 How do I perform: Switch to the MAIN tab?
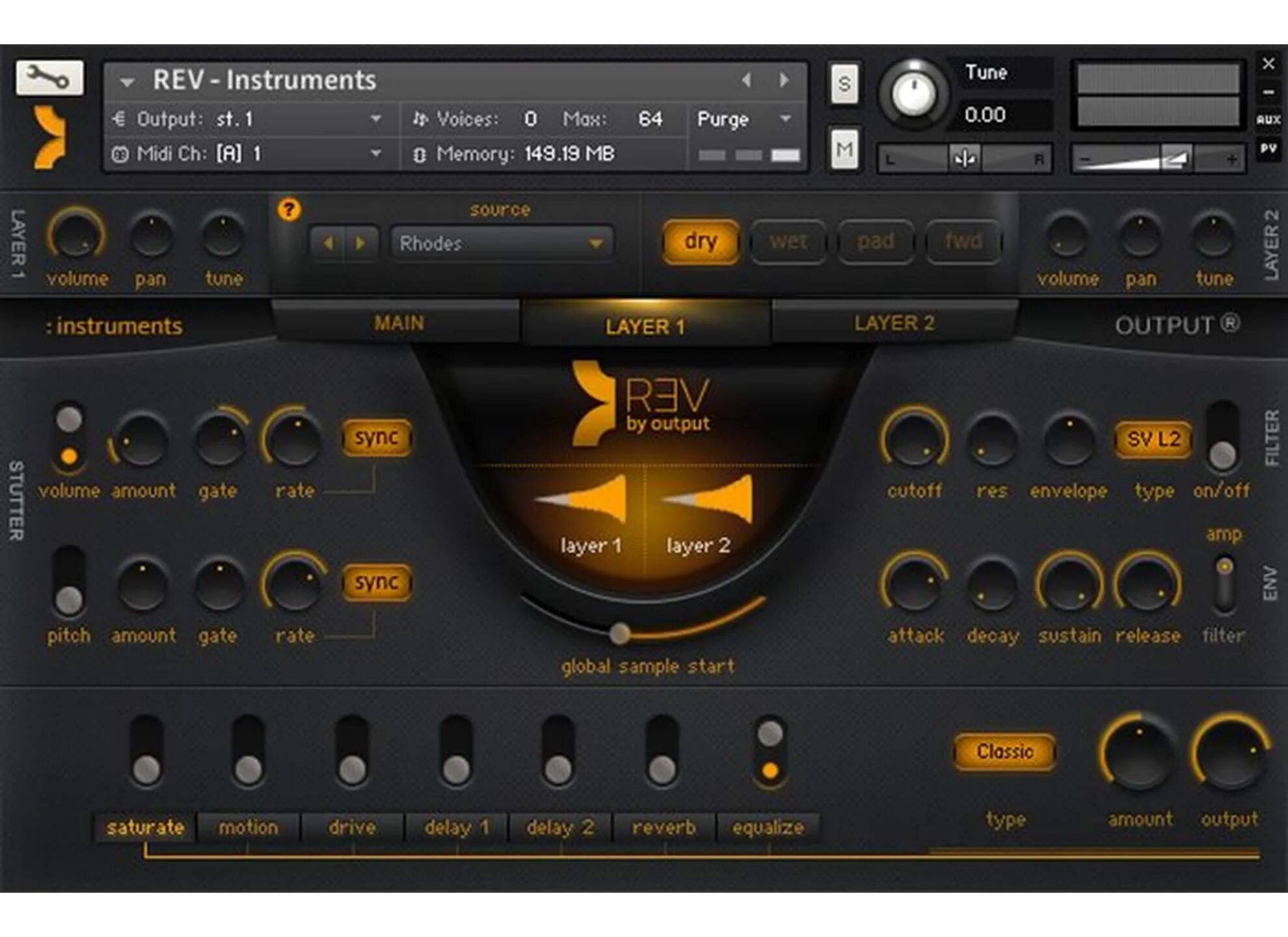(397, 322)
